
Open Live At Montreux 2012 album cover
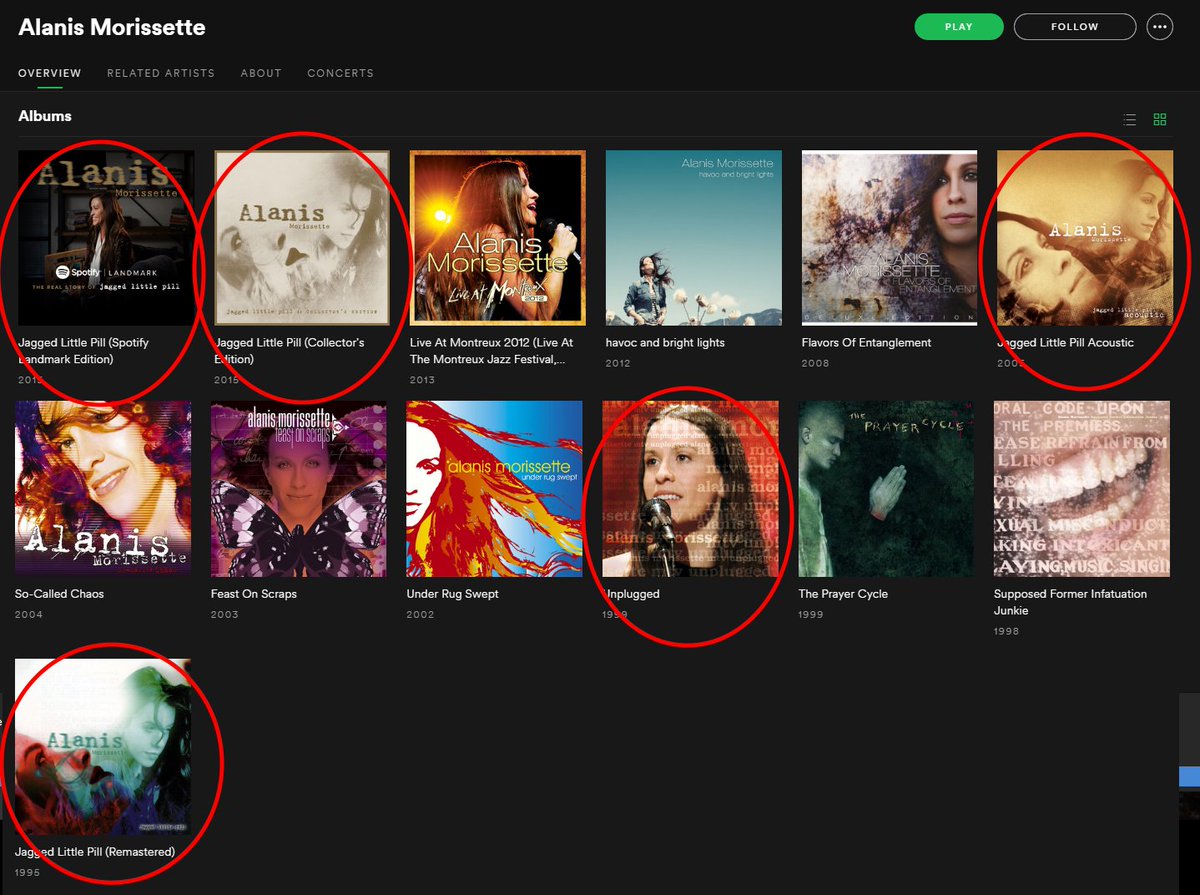(498, 238)
